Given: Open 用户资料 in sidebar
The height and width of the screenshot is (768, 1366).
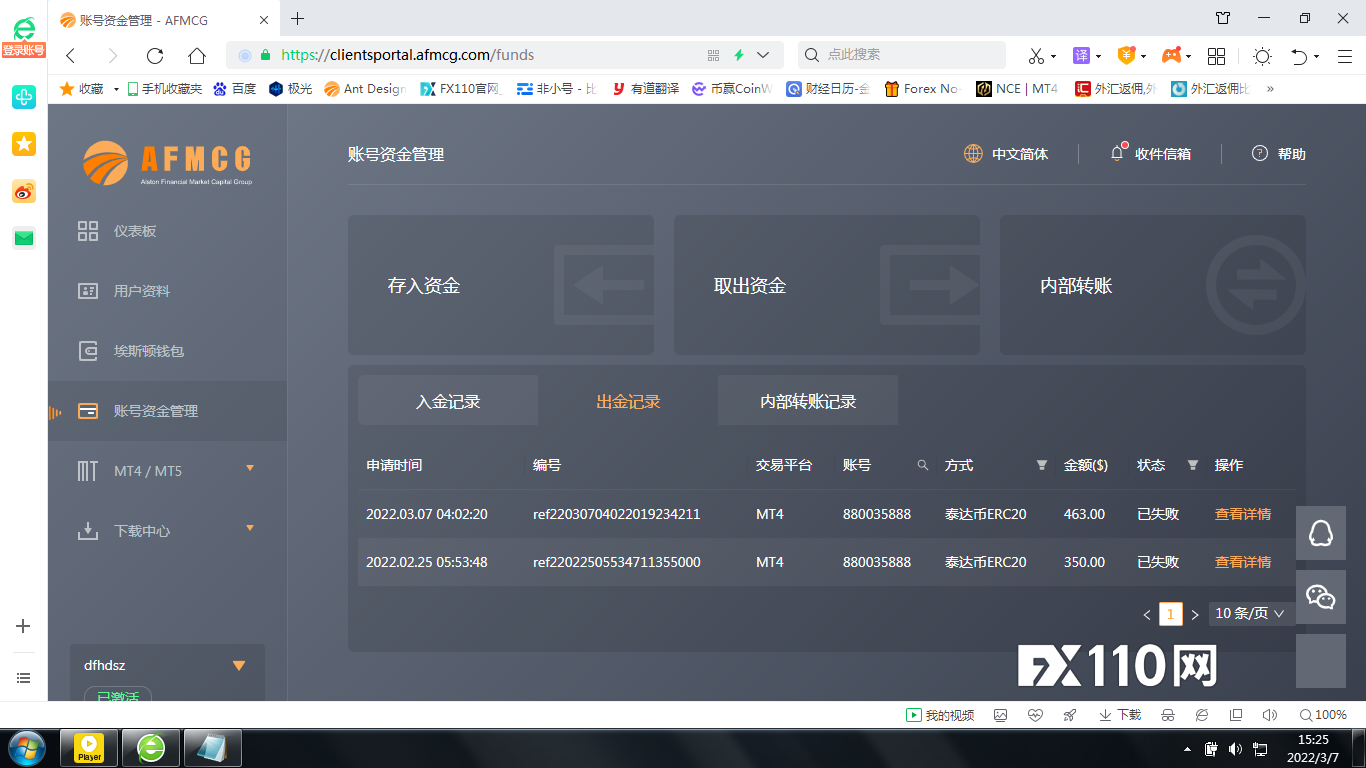Looking at the screenshot, I should 142,291.
